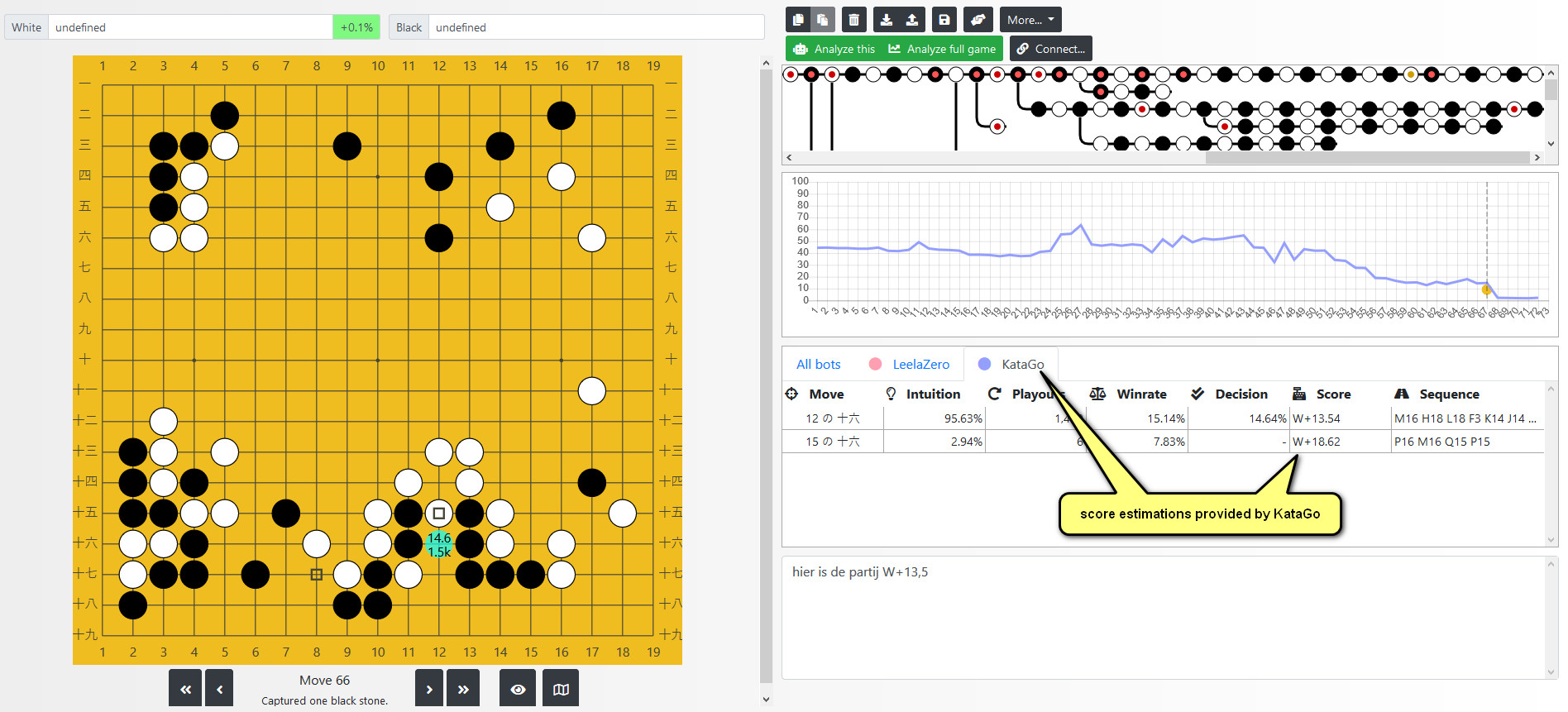The image size is (1568, 712).
Task: Click the paste icon in top toolbar
Action: [822, 20]
